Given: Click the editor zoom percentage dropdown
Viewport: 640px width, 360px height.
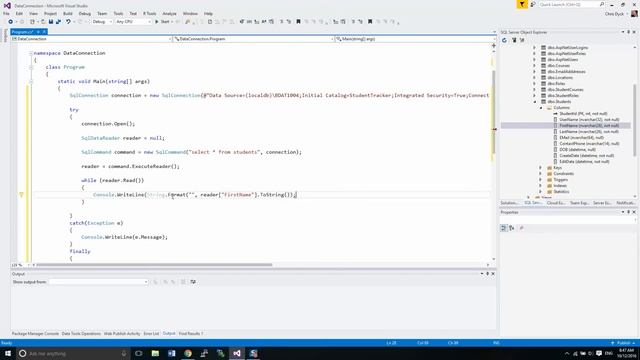Looking at the screenshot, I should (x=20, y=265).
